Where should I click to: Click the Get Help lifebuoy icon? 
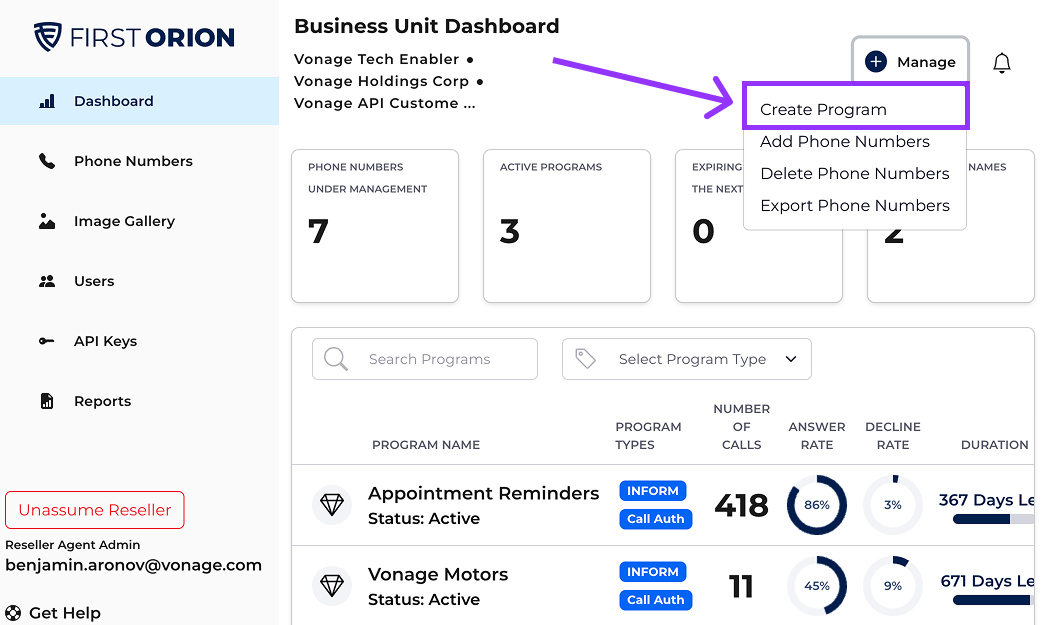(13, 613)
